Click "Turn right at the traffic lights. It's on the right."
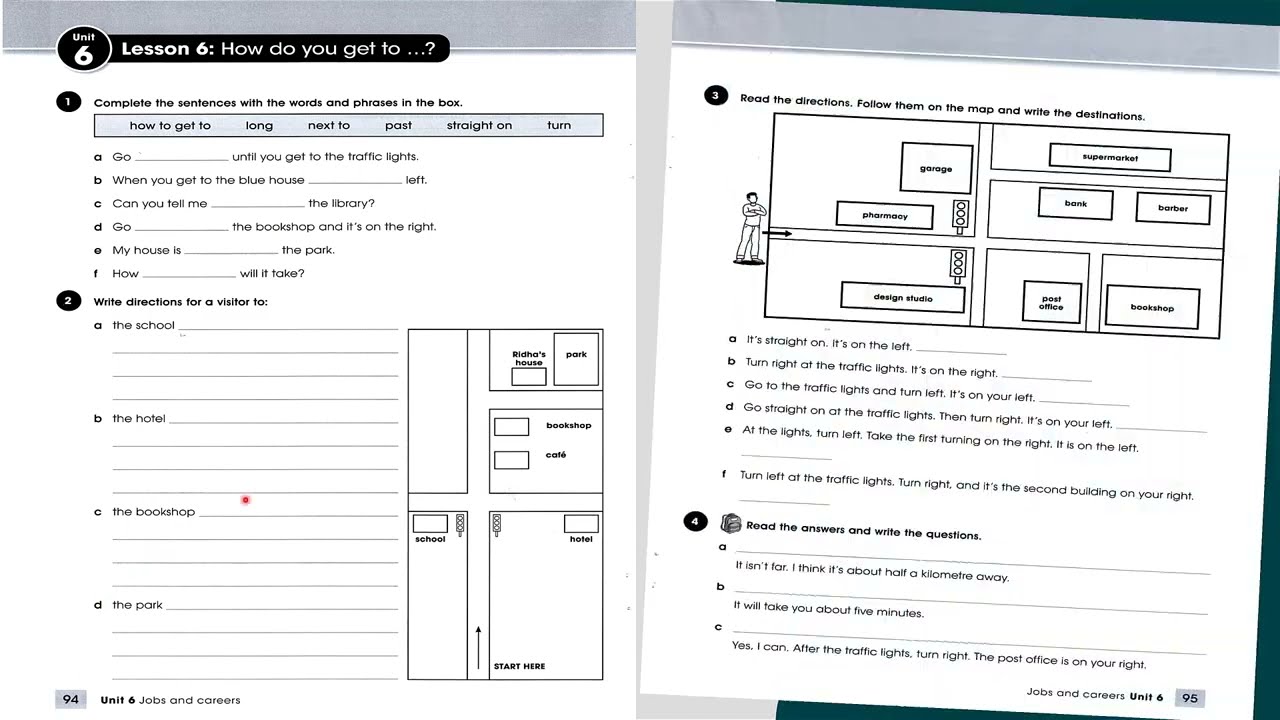The height and width of the screenshot is (720, 1280). click(x=871, y=367)
